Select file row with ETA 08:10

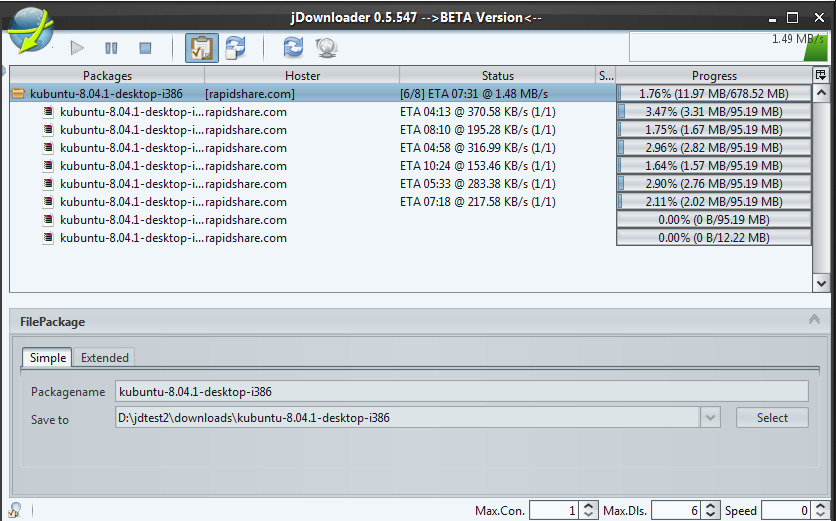point(411,130)
